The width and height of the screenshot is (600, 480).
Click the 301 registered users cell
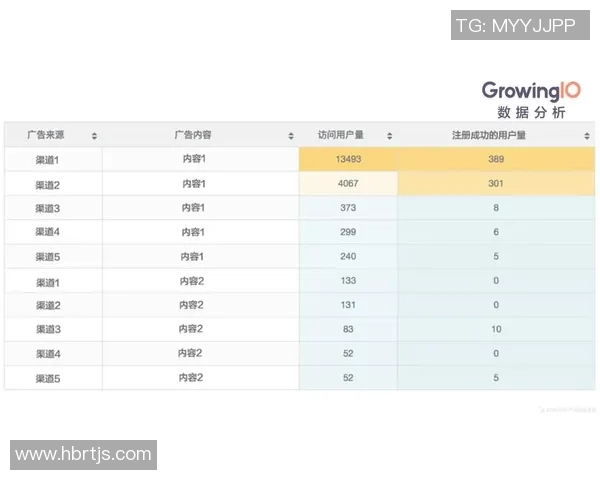coord(496,184)
